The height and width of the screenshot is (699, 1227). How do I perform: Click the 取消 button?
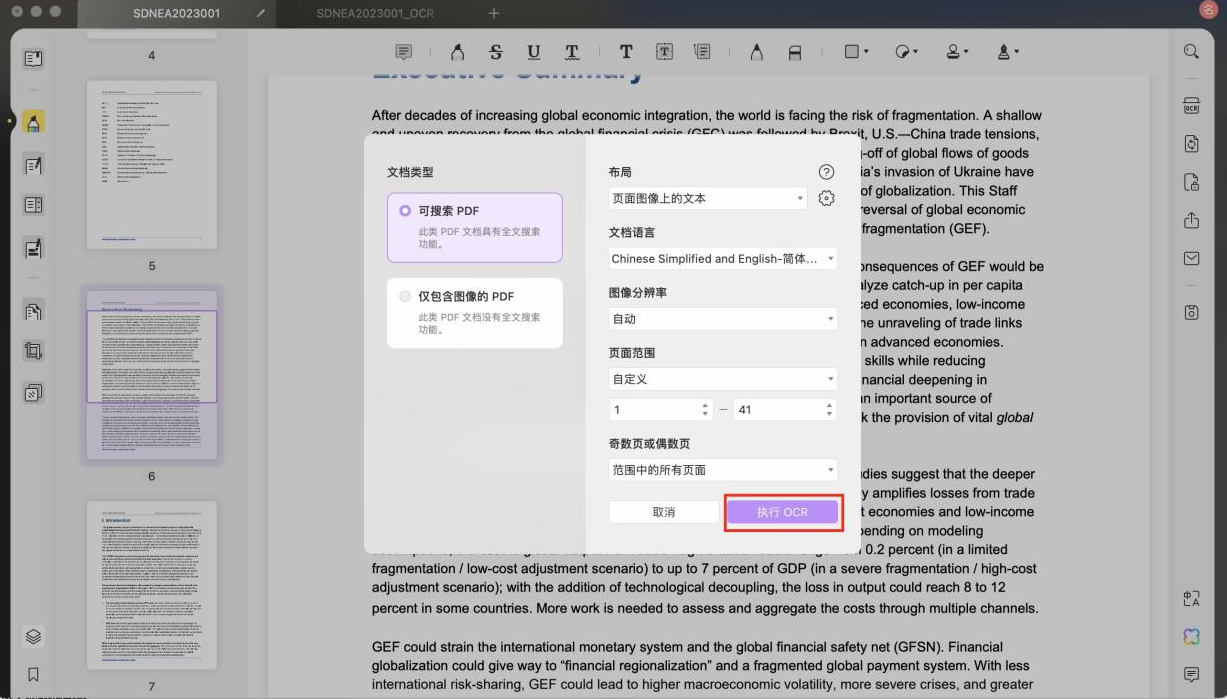[x=664, y=512]
